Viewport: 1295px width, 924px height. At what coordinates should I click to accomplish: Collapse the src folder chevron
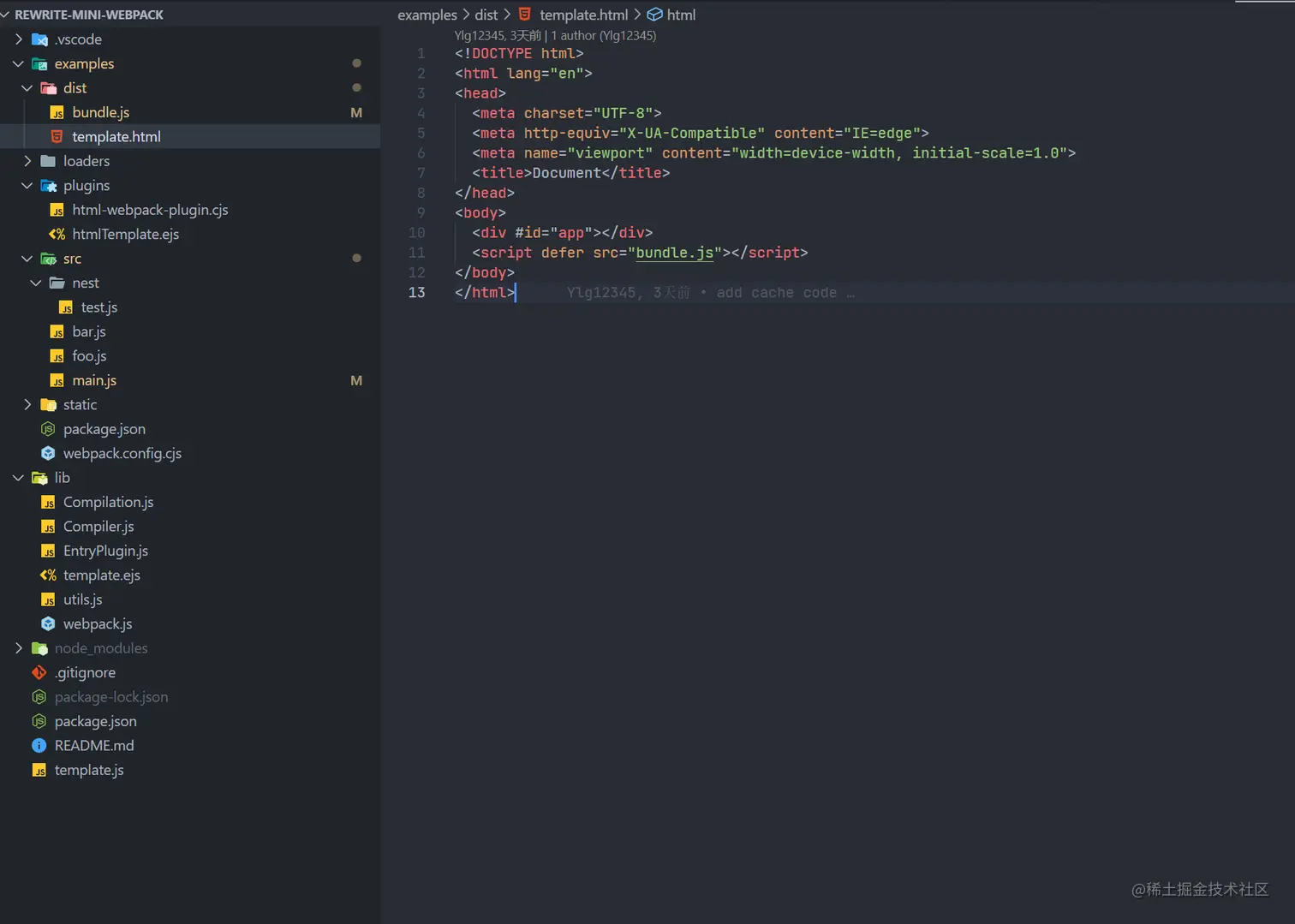point(27,259)
